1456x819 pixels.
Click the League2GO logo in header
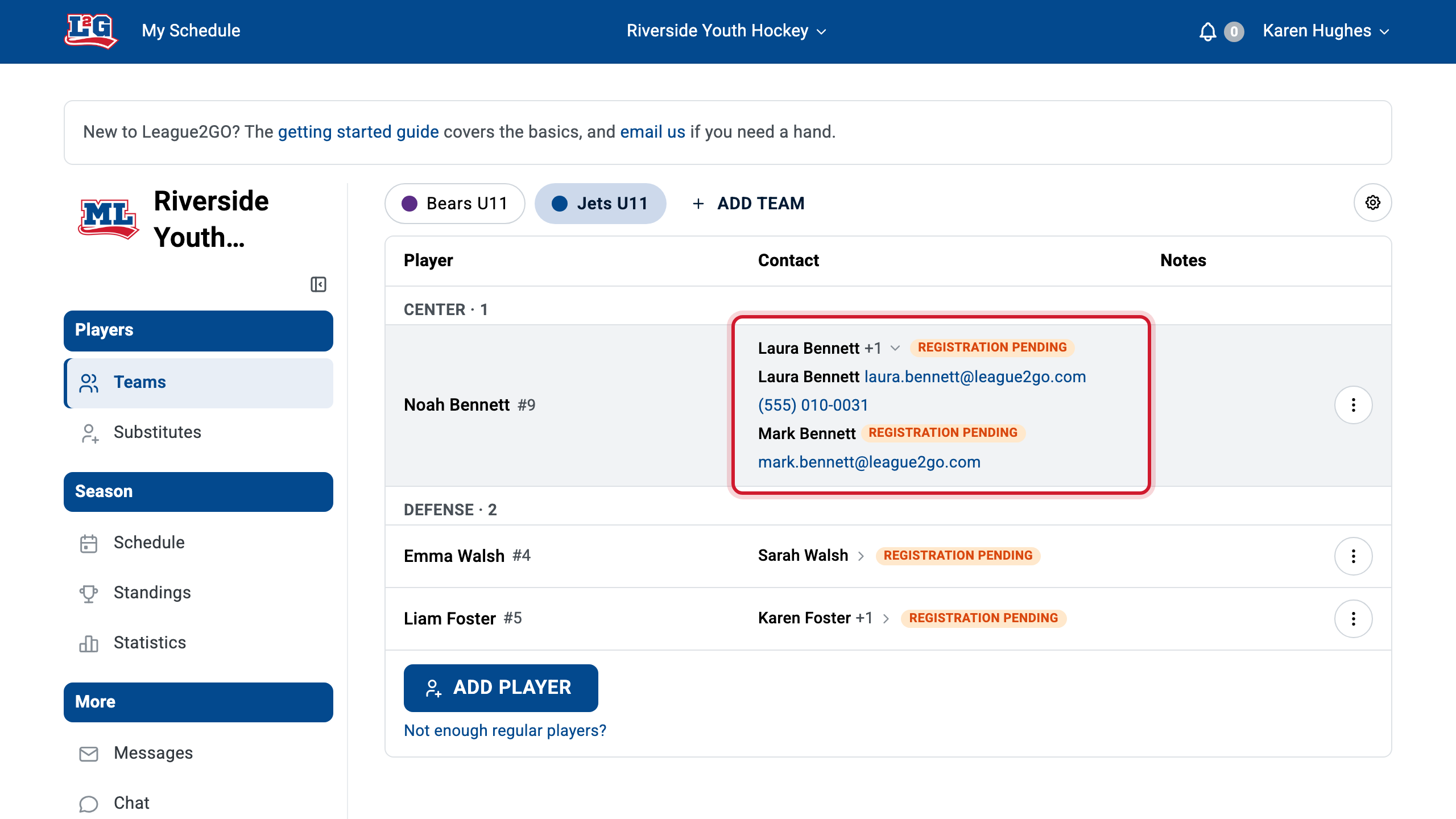(x=91, y=31)
